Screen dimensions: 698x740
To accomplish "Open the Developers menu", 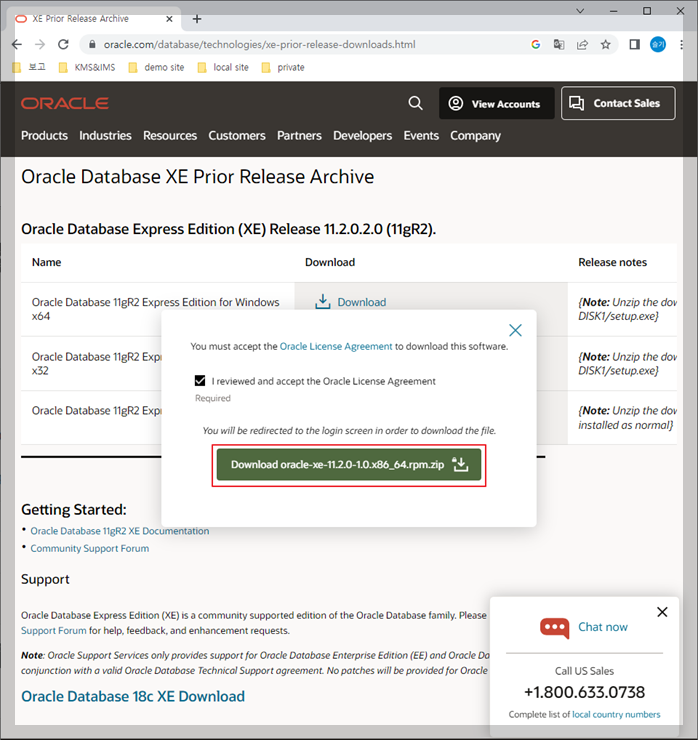I will [362, 135].
